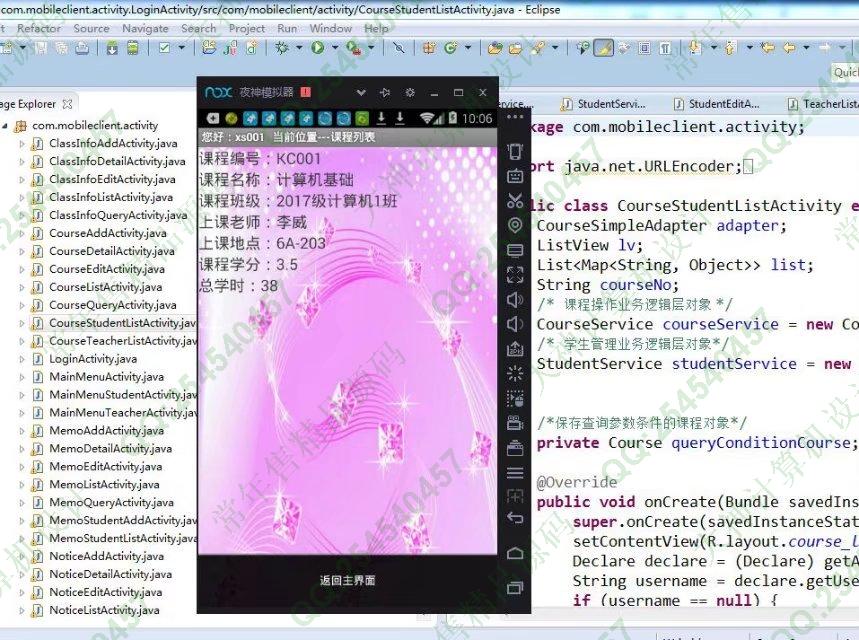Open the Navigate menu
859x640 pixels.
[x=145, y=29]
